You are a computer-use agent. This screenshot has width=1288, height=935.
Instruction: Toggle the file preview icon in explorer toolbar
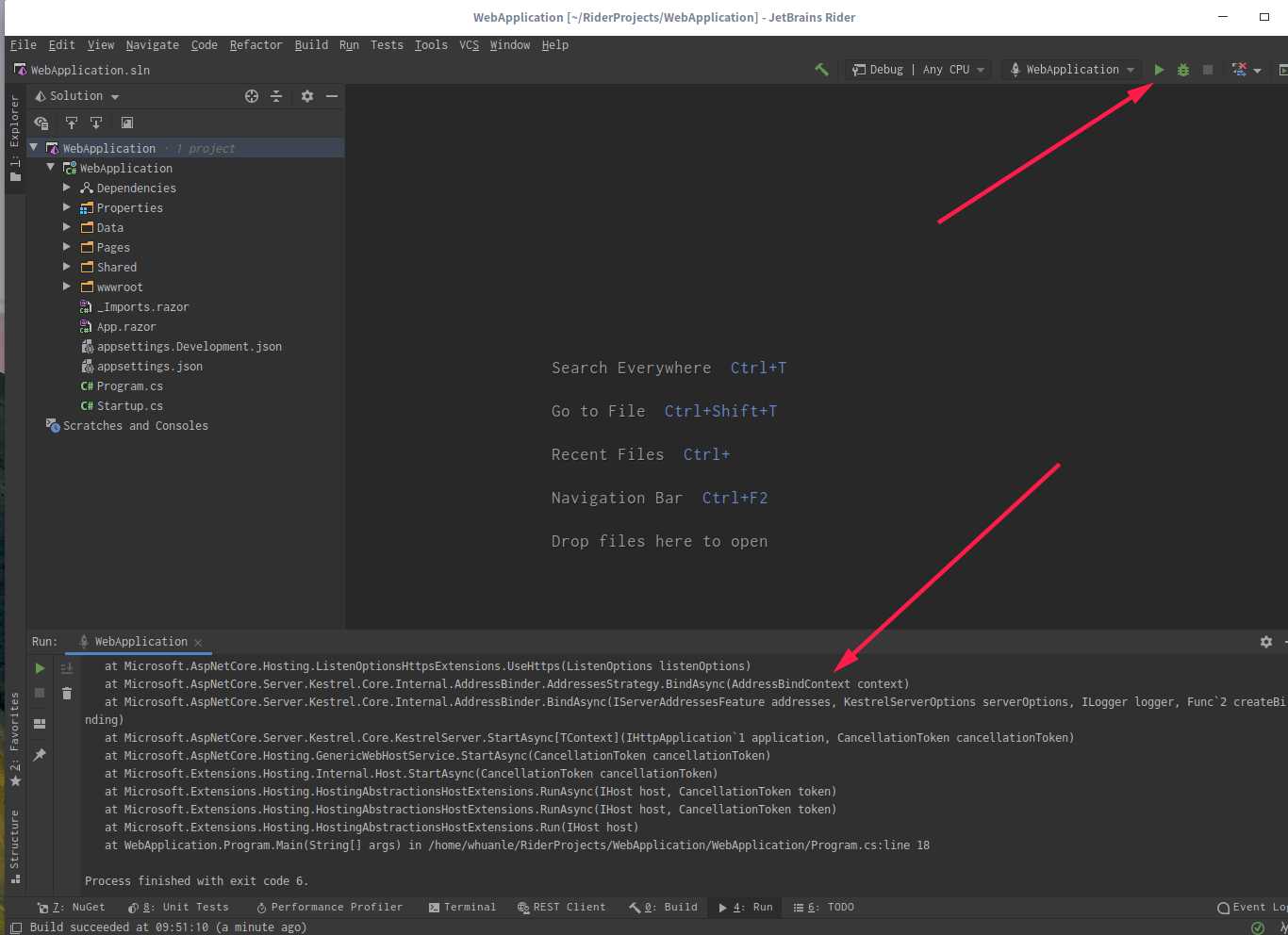click(127, 123)
